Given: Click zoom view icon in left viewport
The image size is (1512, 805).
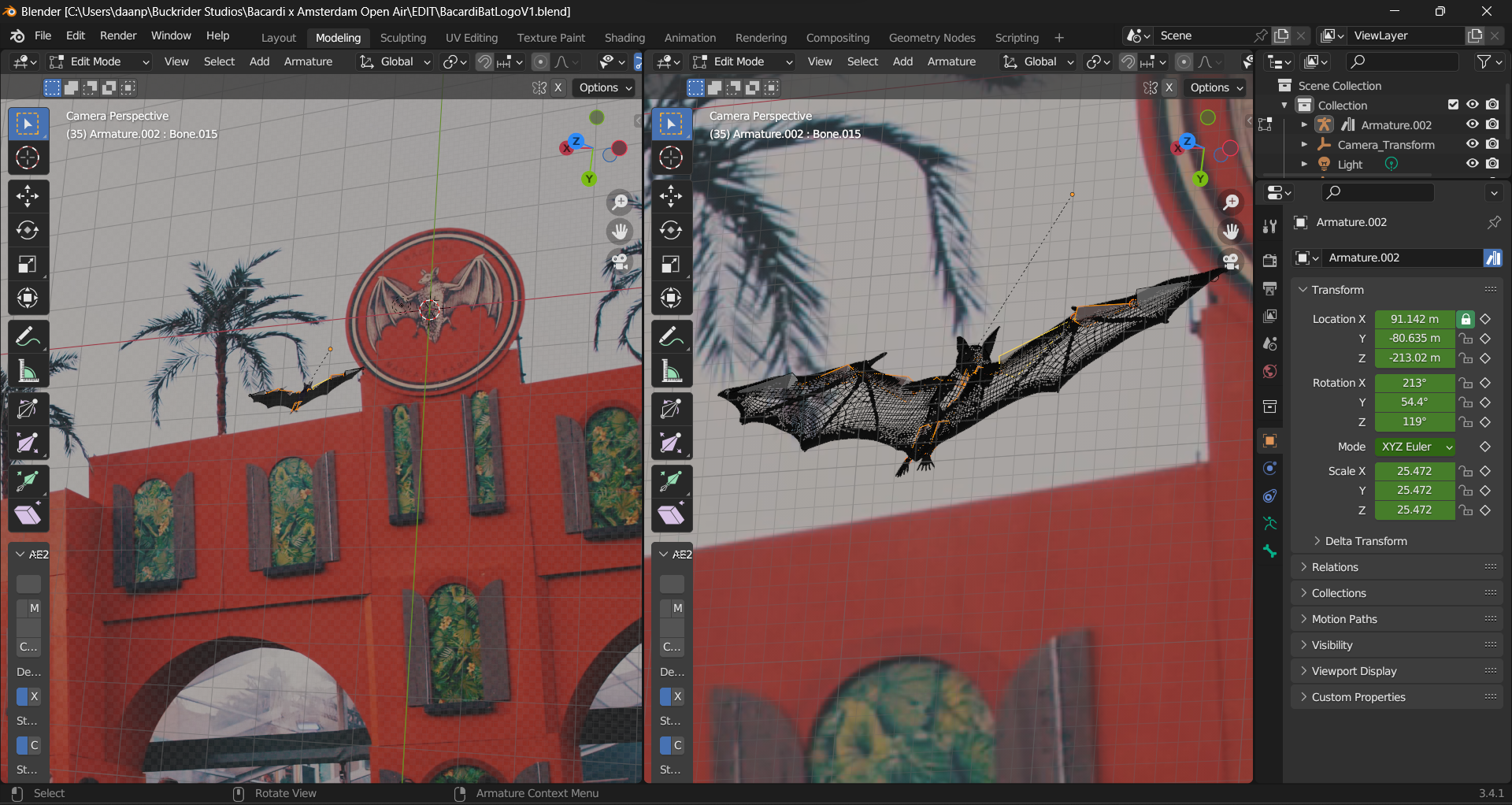Looking at the screenshot, I should tap(621, 202).
